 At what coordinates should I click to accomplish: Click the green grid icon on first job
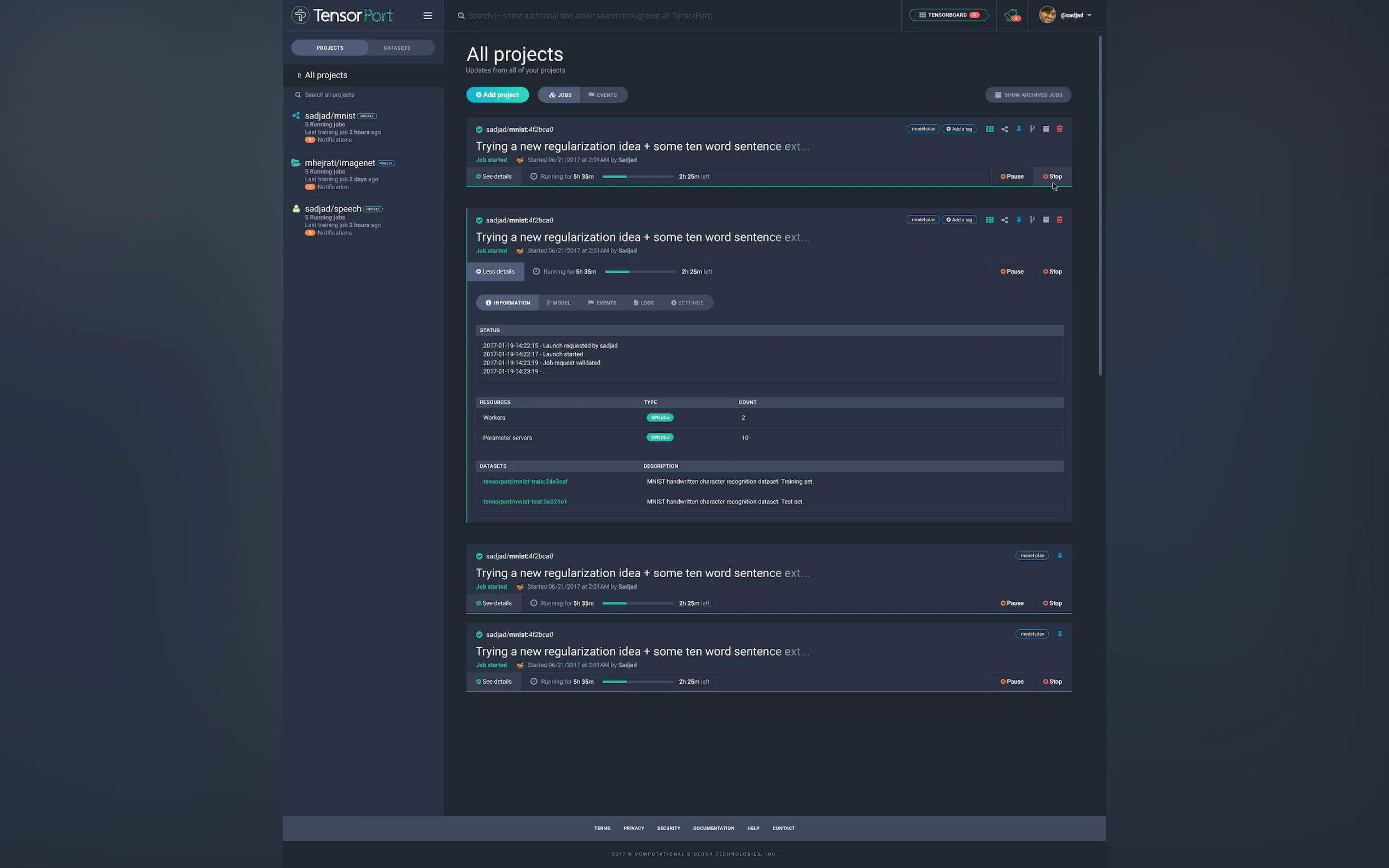[989, 129]
